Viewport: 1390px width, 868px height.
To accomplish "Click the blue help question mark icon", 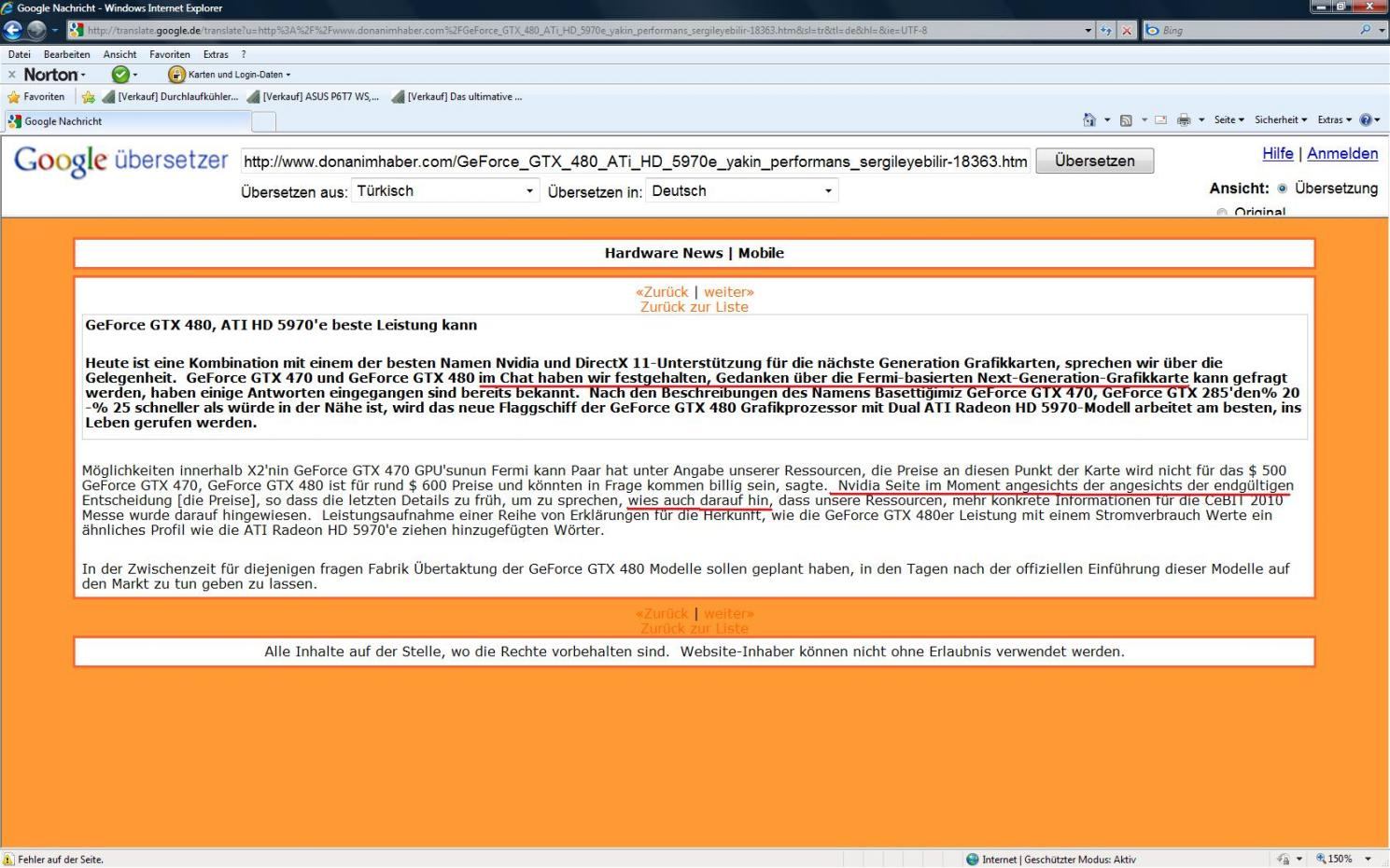I will pos(1366,119).
